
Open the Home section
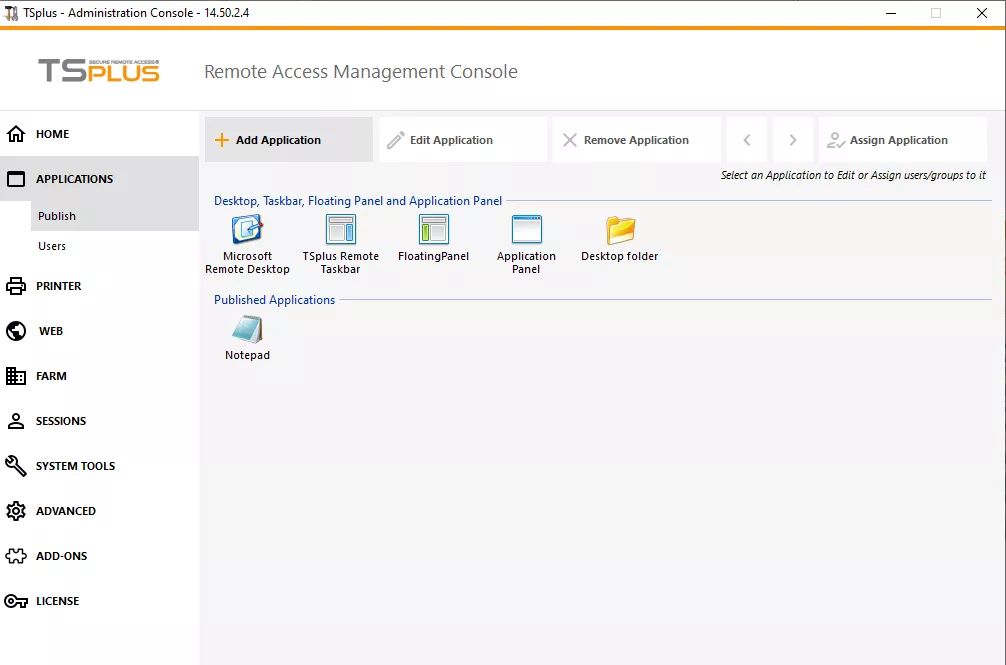[52, 134]
